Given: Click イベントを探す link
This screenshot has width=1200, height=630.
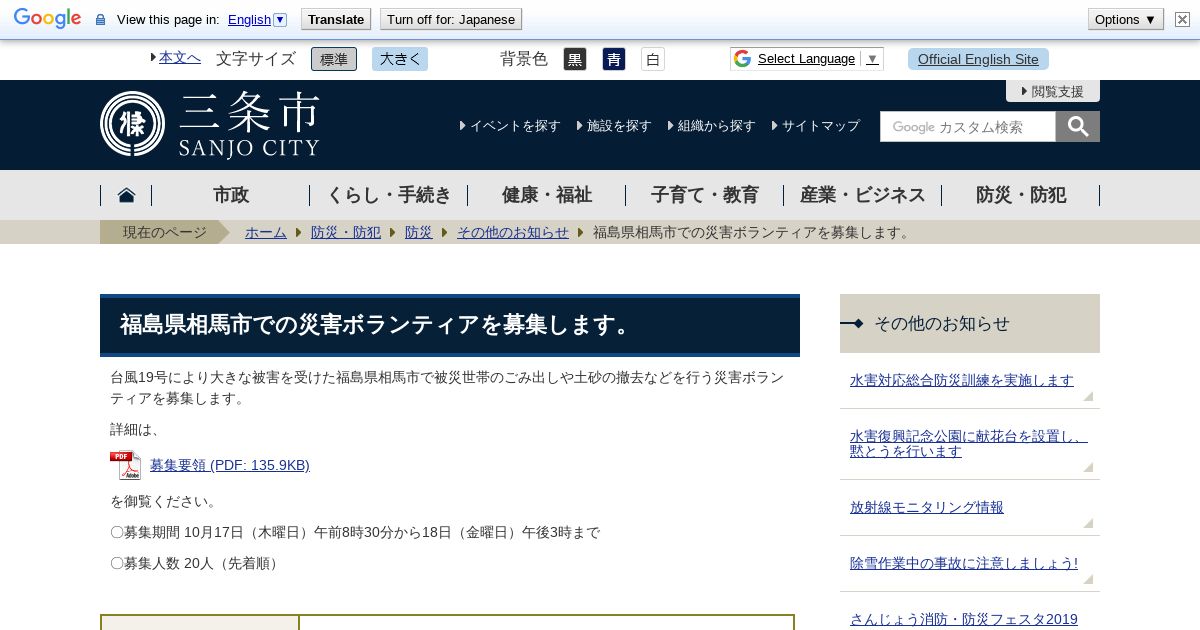Looking at the screenshot, I should coord(515,126).
